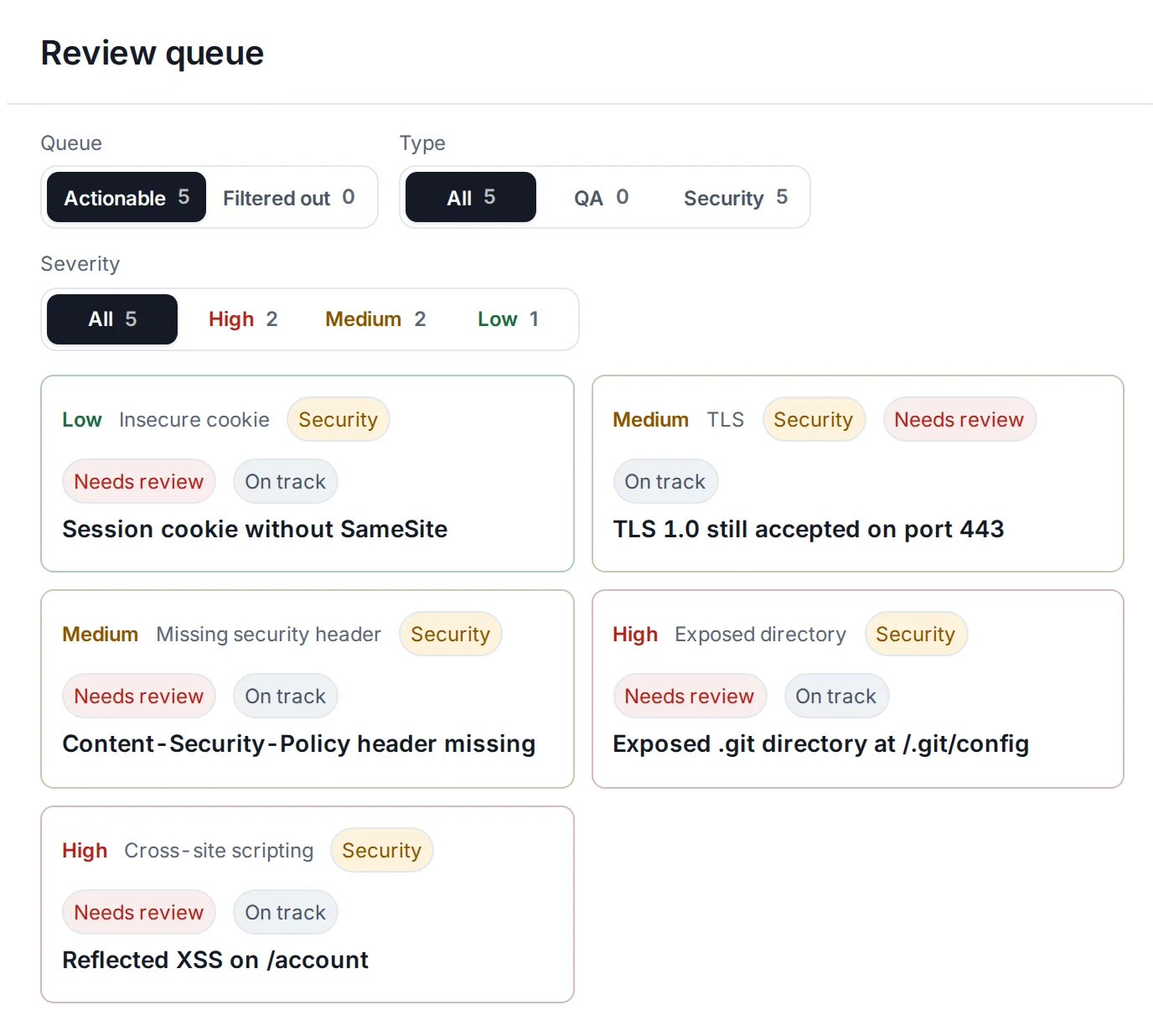Filter review items by QA type
The image size is (1153, 1036).
(x=601, y=197)
